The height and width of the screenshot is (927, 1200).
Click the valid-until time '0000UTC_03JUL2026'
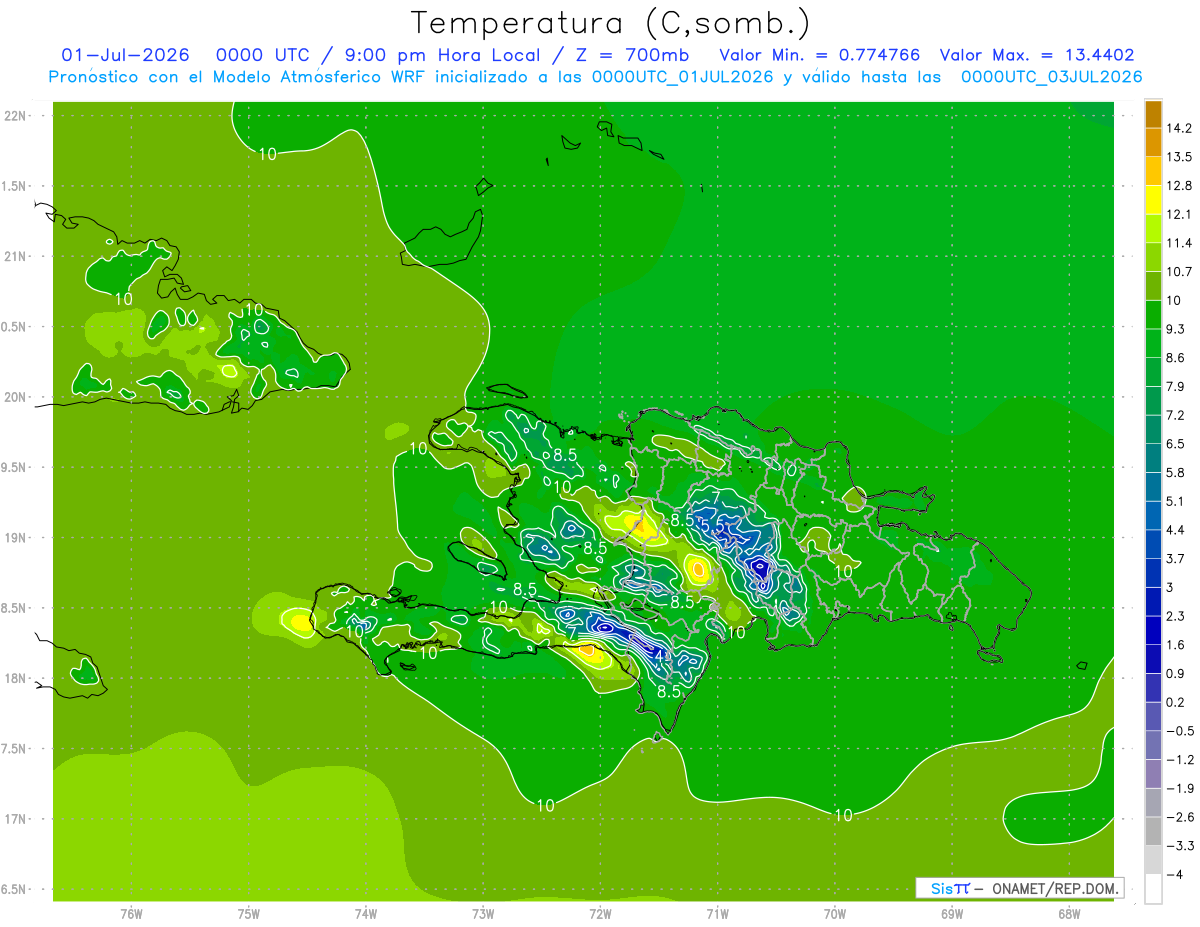pyautogui.click(x=1051, y=77)
